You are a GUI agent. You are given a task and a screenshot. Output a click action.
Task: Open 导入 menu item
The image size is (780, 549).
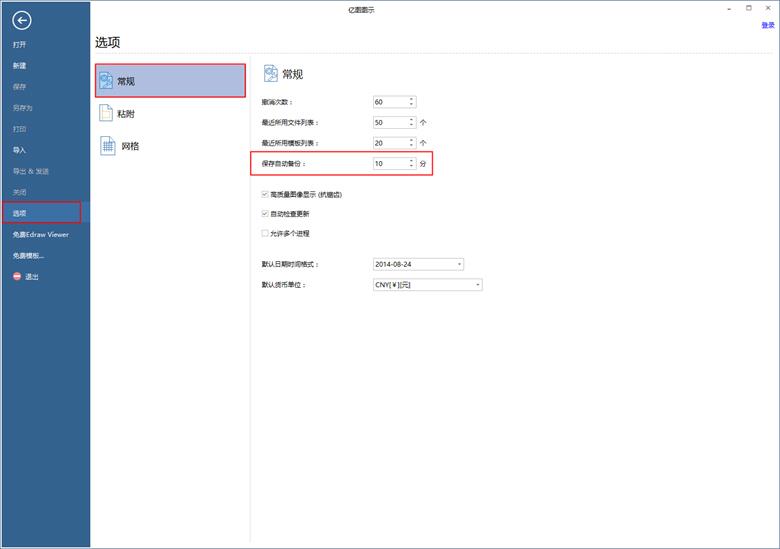coord(20,150)
